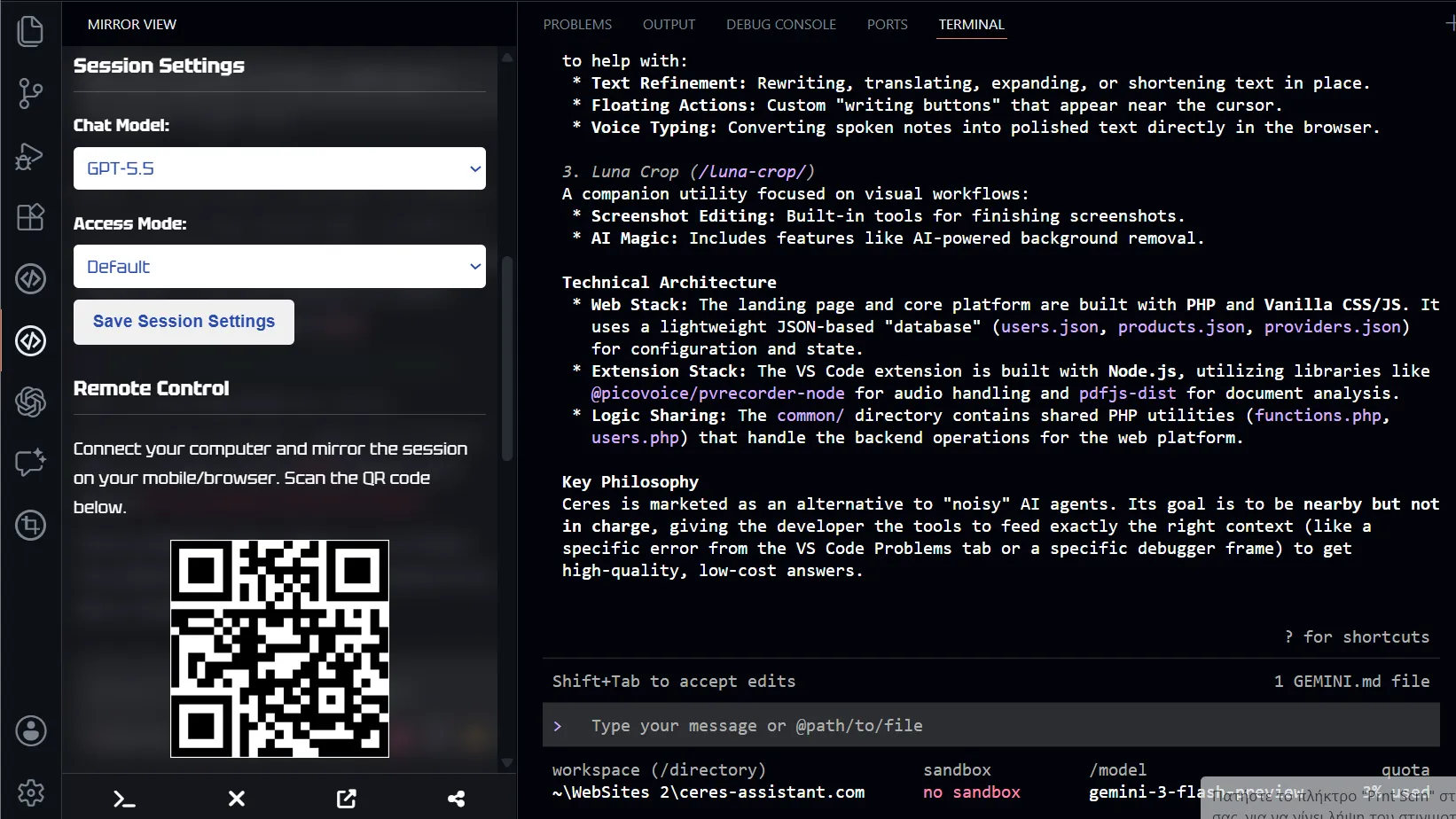The height and width of the screenshot is (819, 1456).
Task: Click the MIRROR VIEW panel title
Action: pyautogui.click(x=132, y=25)
